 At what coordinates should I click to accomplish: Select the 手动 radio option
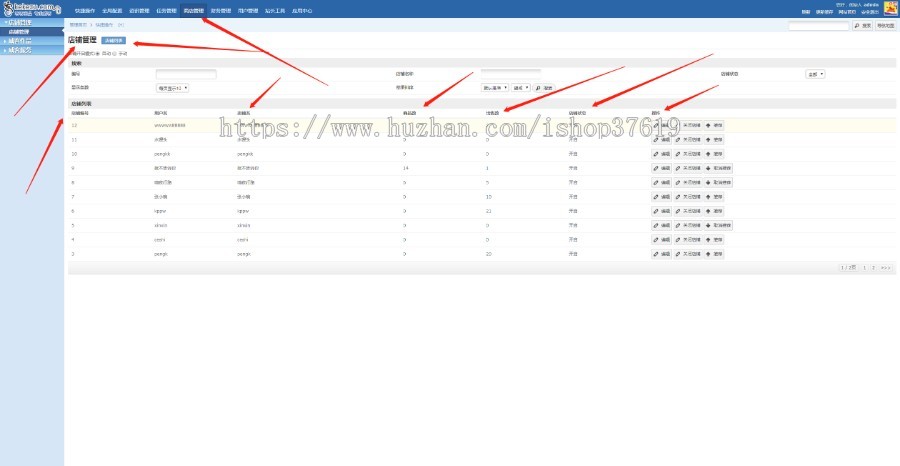click(x=116, y=54)
